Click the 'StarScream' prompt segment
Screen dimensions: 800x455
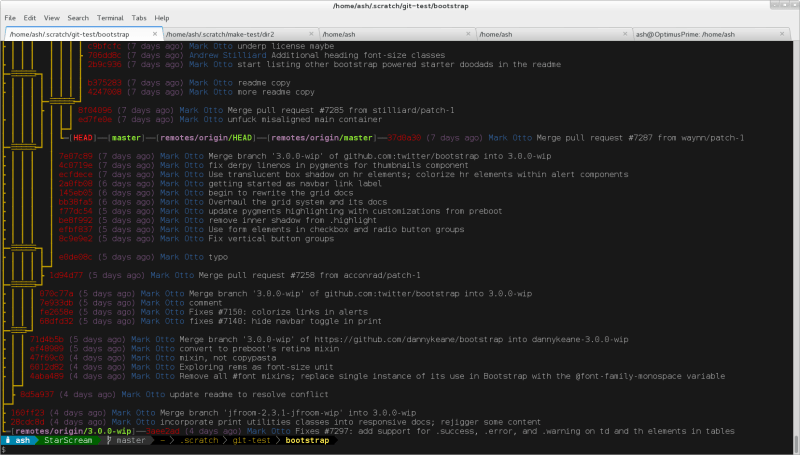(68, 440)
